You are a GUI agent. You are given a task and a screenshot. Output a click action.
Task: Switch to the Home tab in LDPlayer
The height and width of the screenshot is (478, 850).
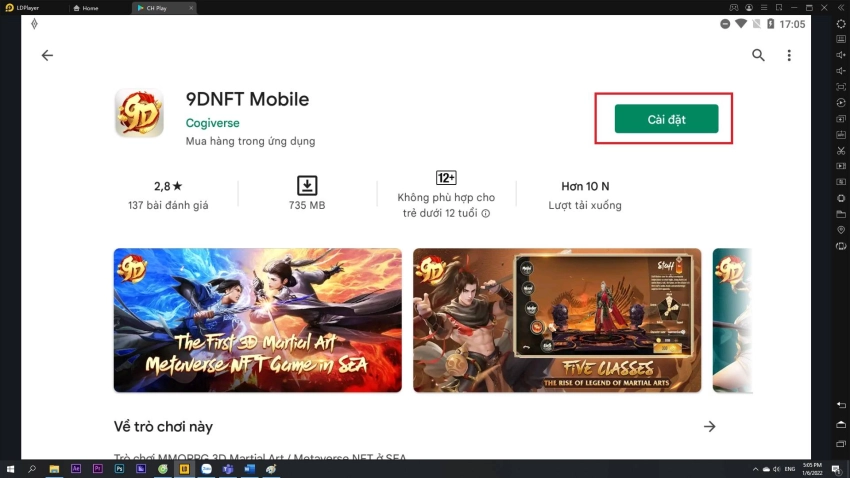click(x=86, y=8)
